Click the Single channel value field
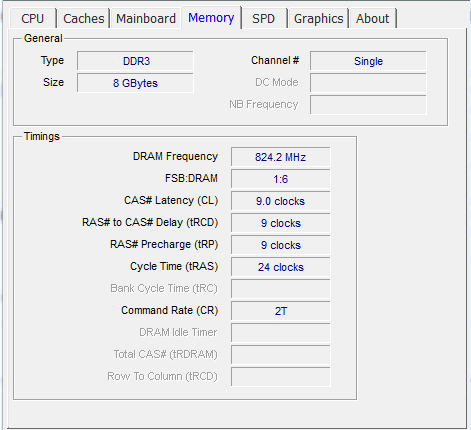This screenshot has height=430, width=471. tap(368, 61)
